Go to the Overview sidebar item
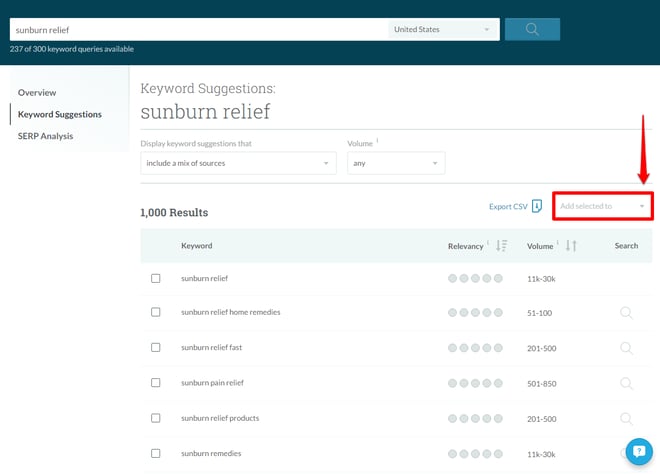This screenshot has height=474, width=660. [x=37, y=93]
